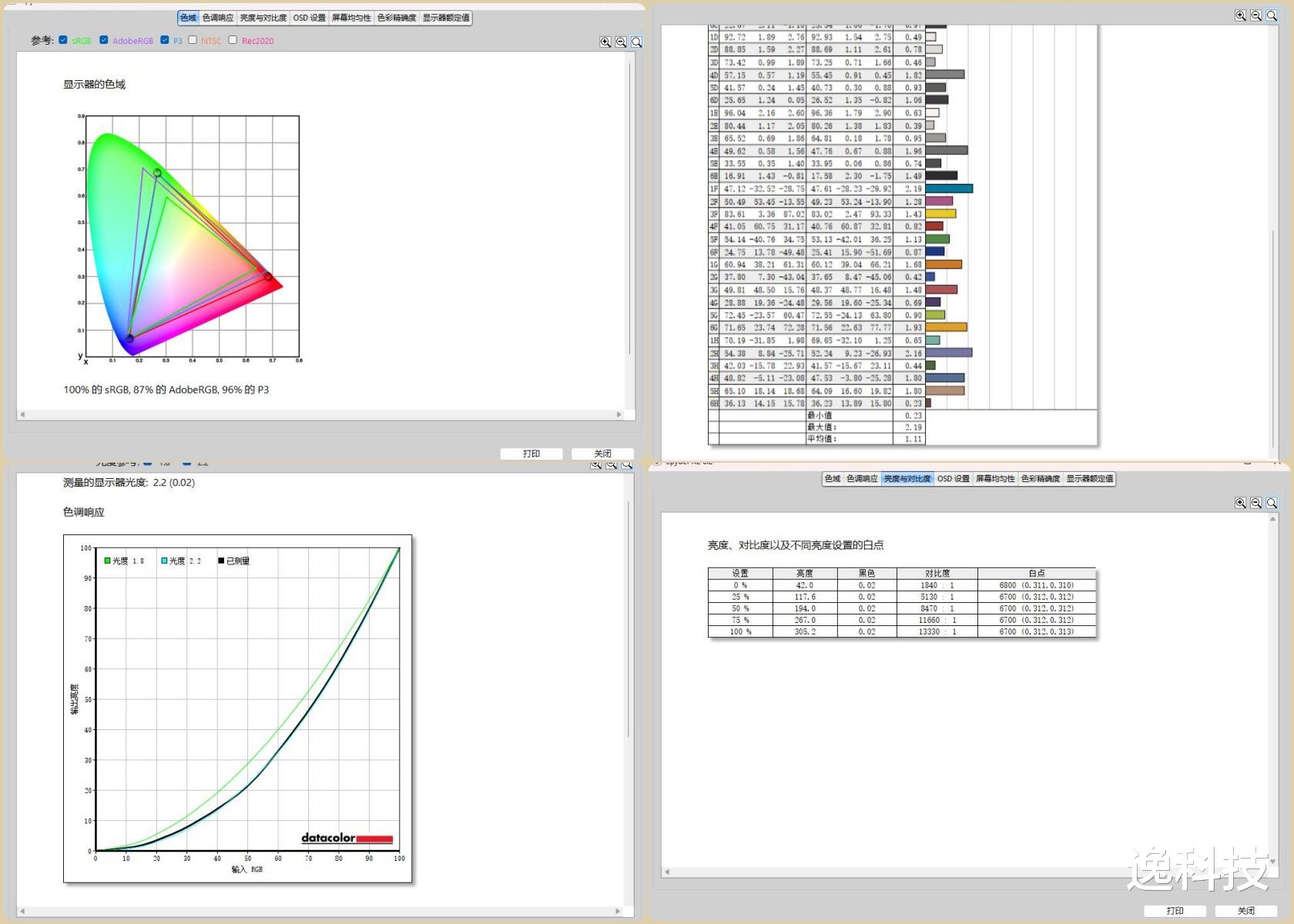Open 色调响应 tab in brightness table window

pos(862,479)
